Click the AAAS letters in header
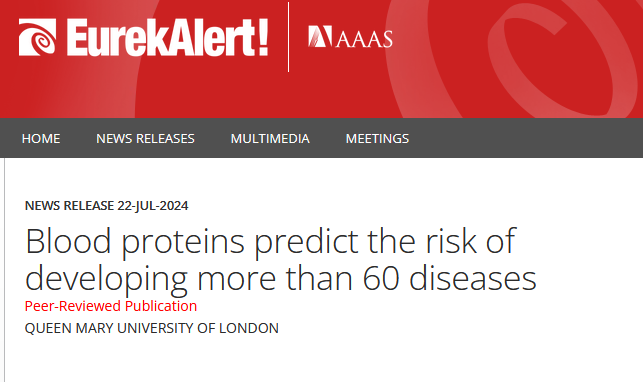This screenshot has height=382, width=643. coord(364,39)
